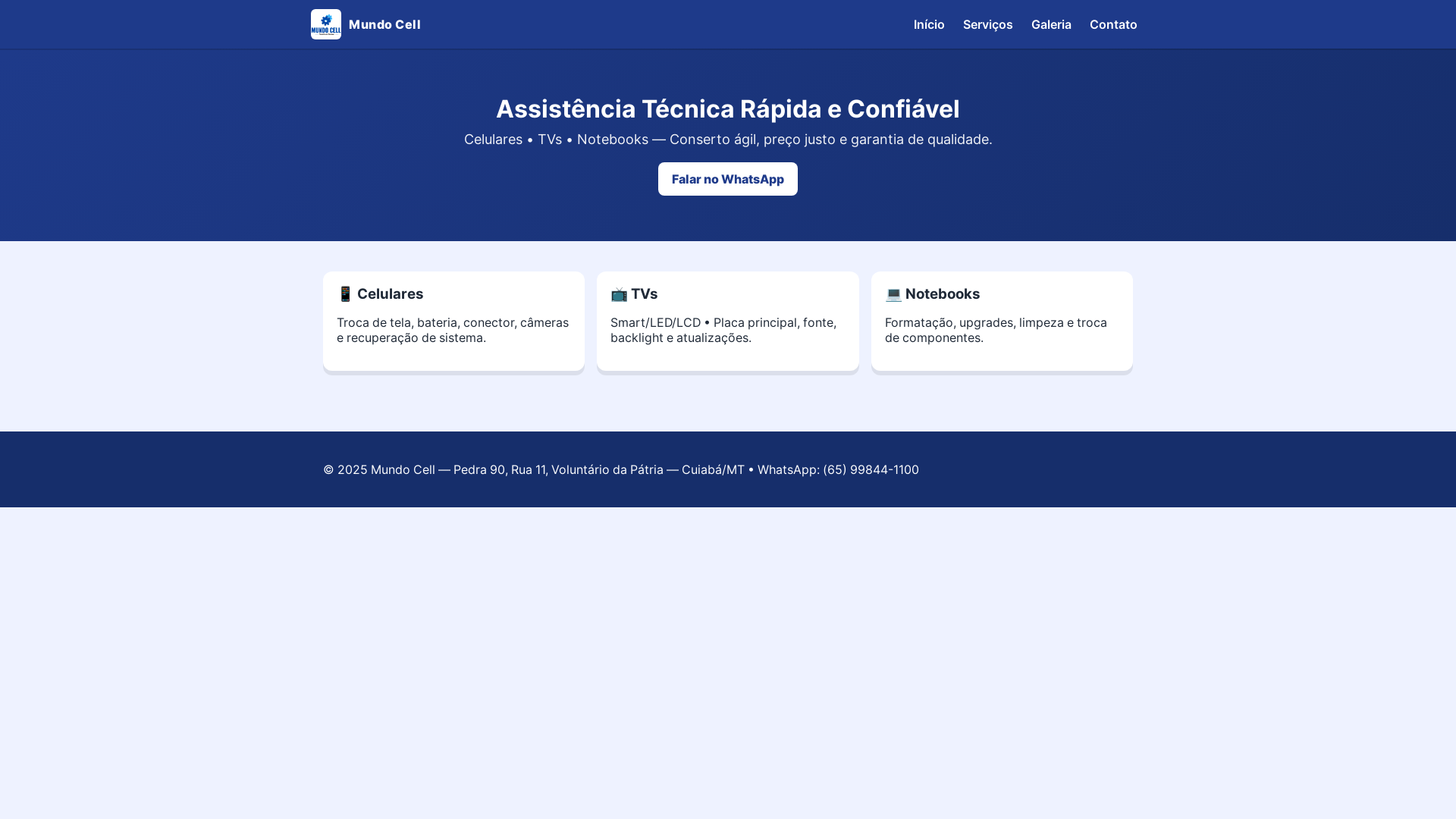Click the 'Celulares • TVs • Notebooks' subtitle
Image resolution: width=1456 pixels, height=819 pixels.
click(728, 140)
